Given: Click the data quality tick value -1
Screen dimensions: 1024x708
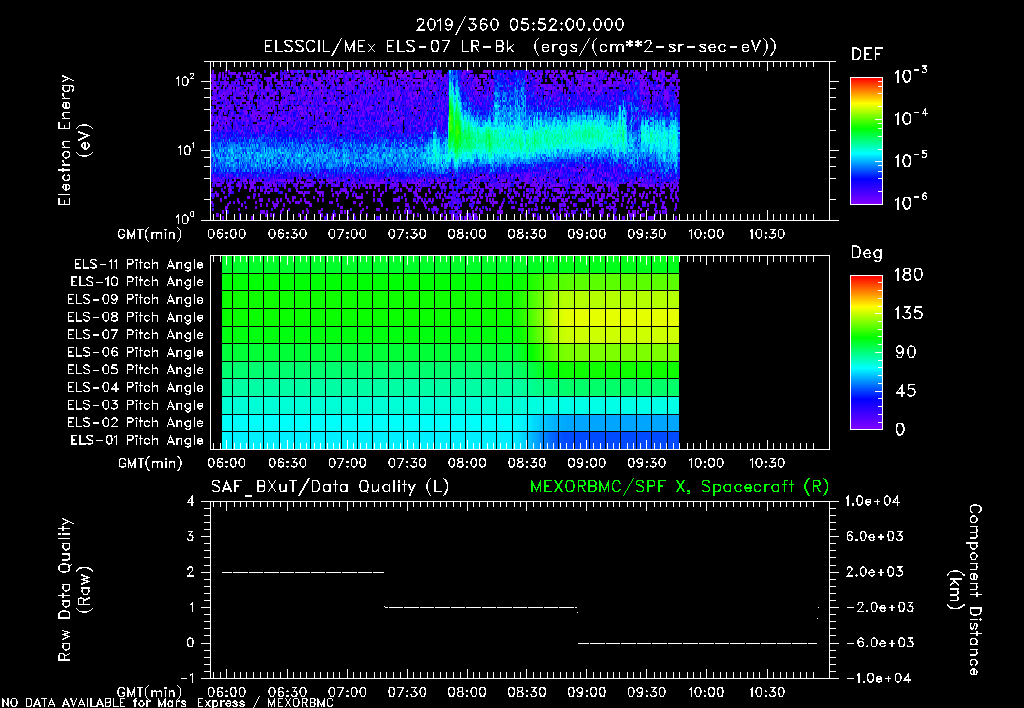Looking at the screenshot, I should (x=187, y=678).
